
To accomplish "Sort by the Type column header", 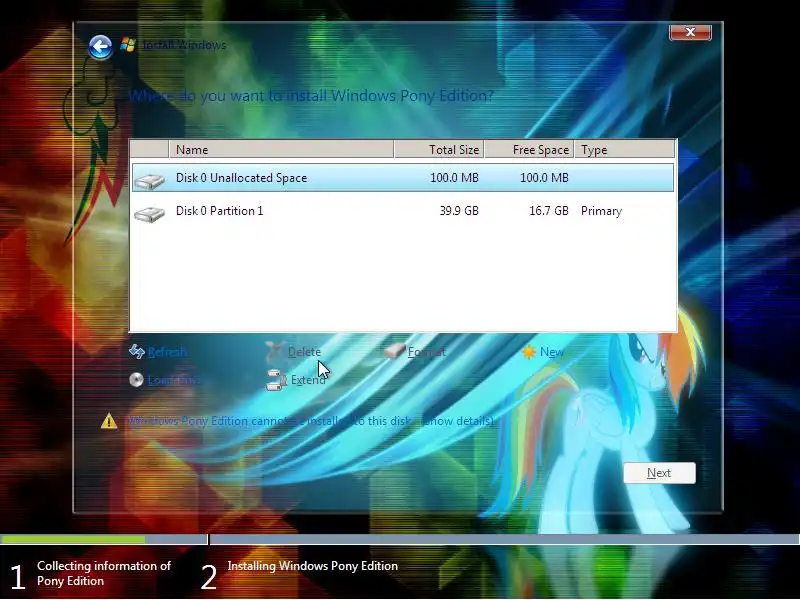I will (625, 149).
